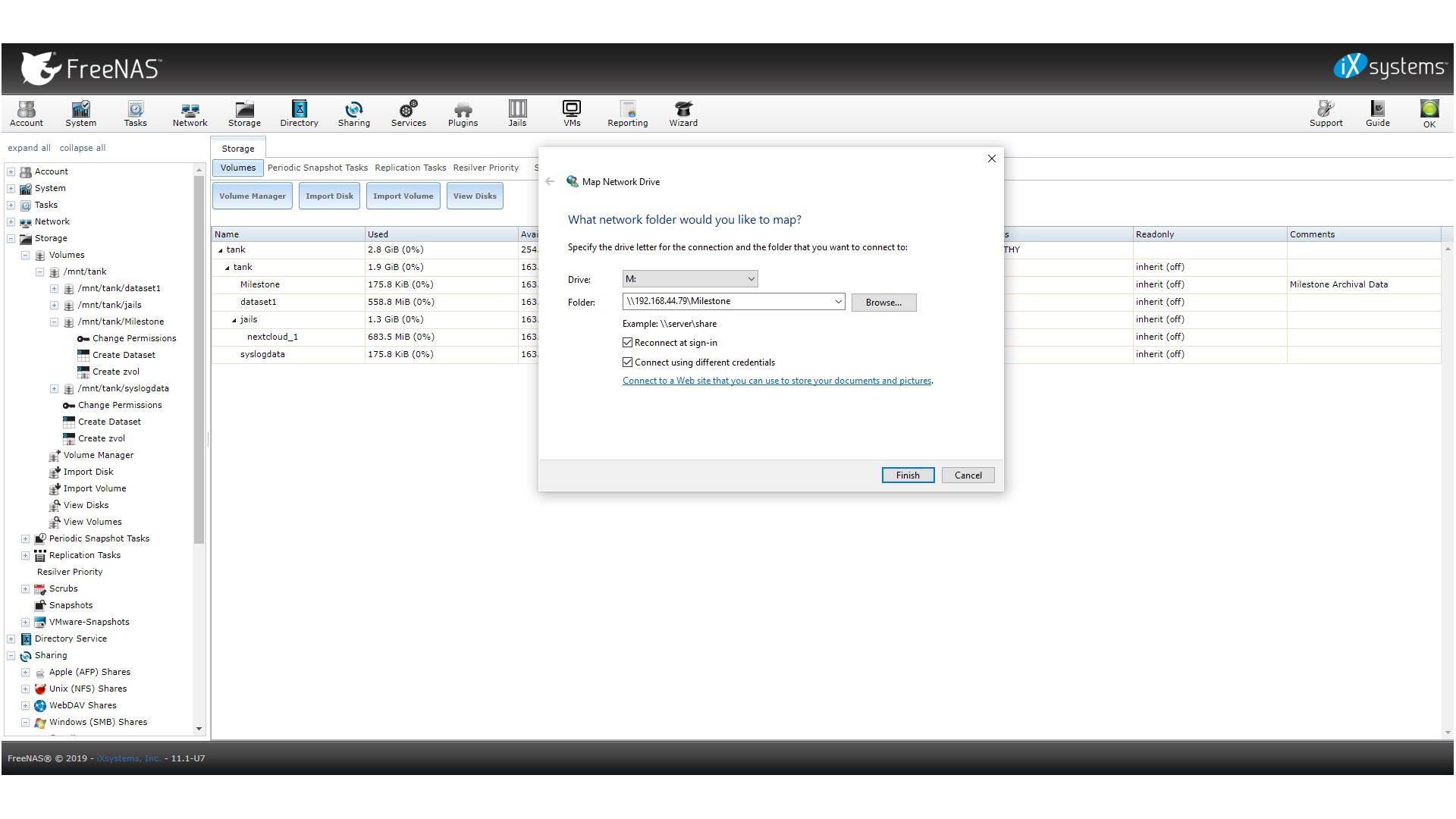
Task: Click the Readonly column header
Action: pos(1210,234)
